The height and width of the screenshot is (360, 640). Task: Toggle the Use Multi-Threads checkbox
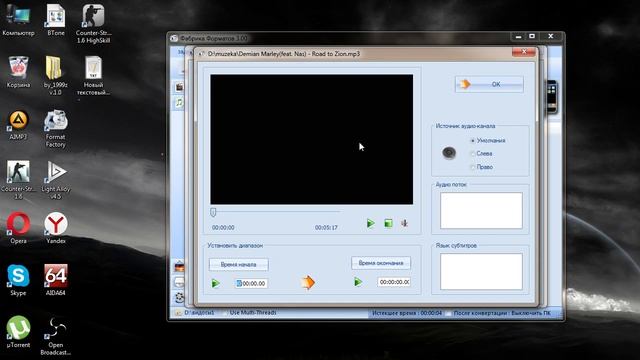pos(224,313)
